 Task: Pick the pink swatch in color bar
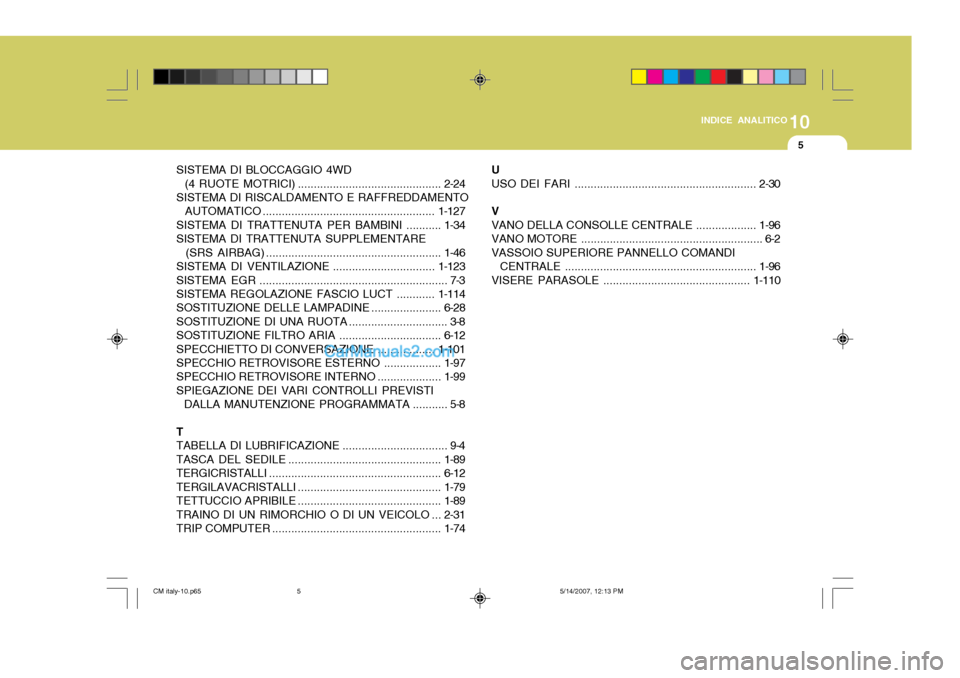click(x=766, y=77)
